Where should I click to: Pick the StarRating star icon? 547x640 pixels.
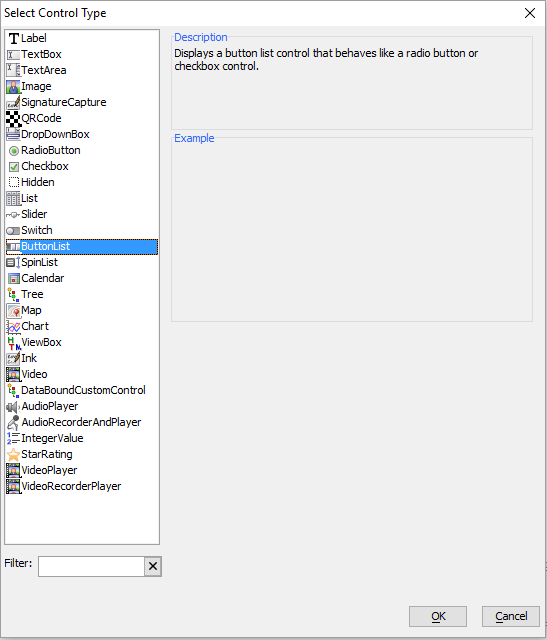[13, 454]
